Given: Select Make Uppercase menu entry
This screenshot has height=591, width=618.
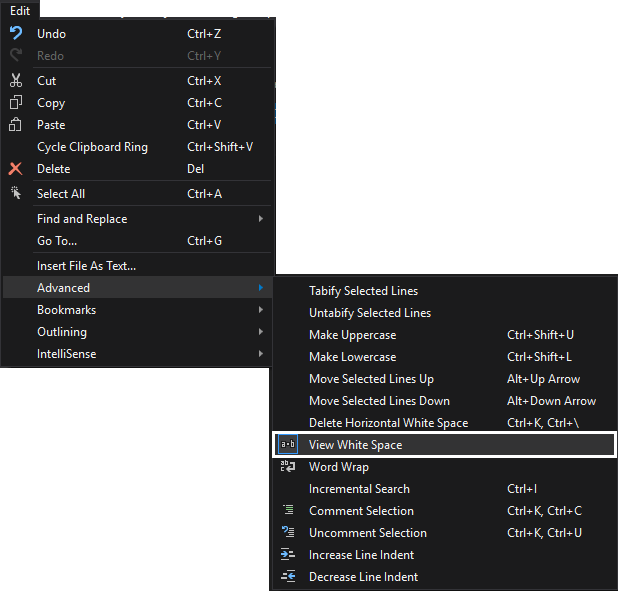Looking at the screenshot, I should pos(352,335).
